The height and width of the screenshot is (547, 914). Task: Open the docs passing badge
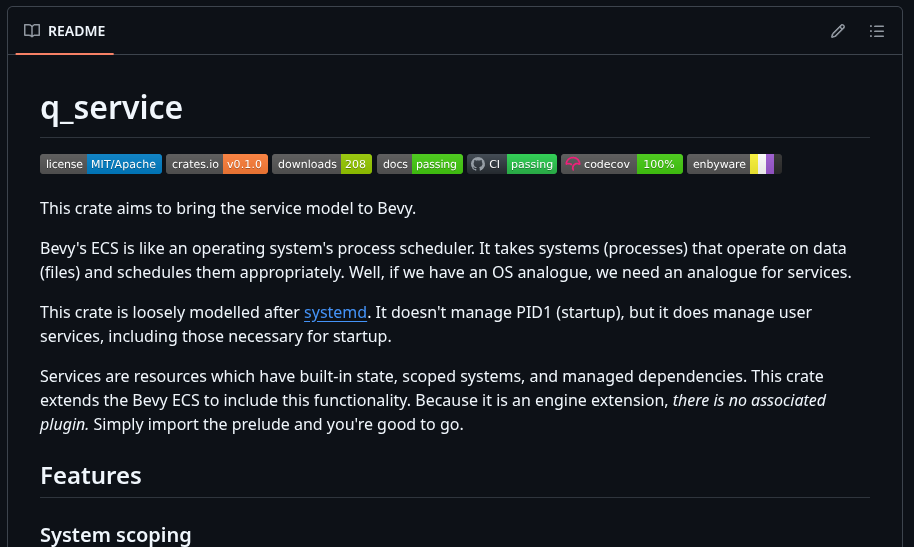point(419,164)
